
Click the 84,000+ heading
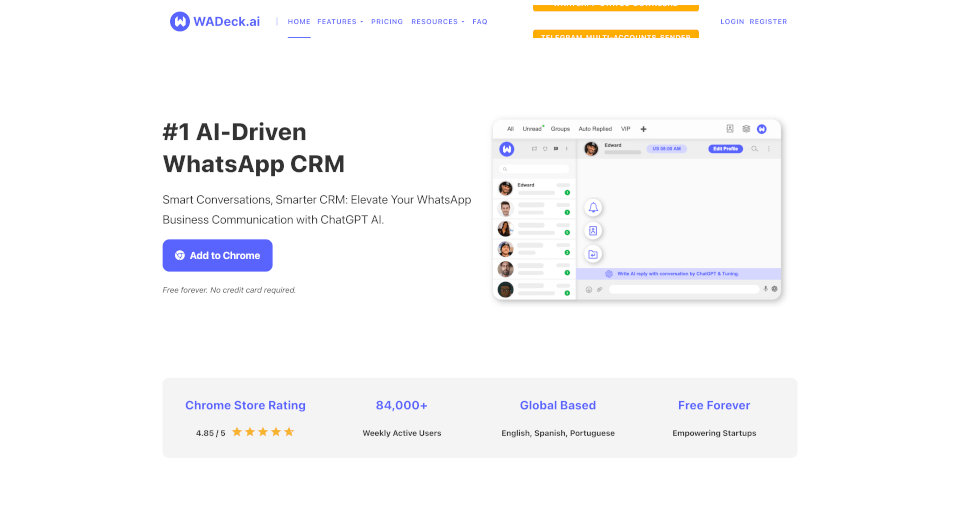coord(402,405)
